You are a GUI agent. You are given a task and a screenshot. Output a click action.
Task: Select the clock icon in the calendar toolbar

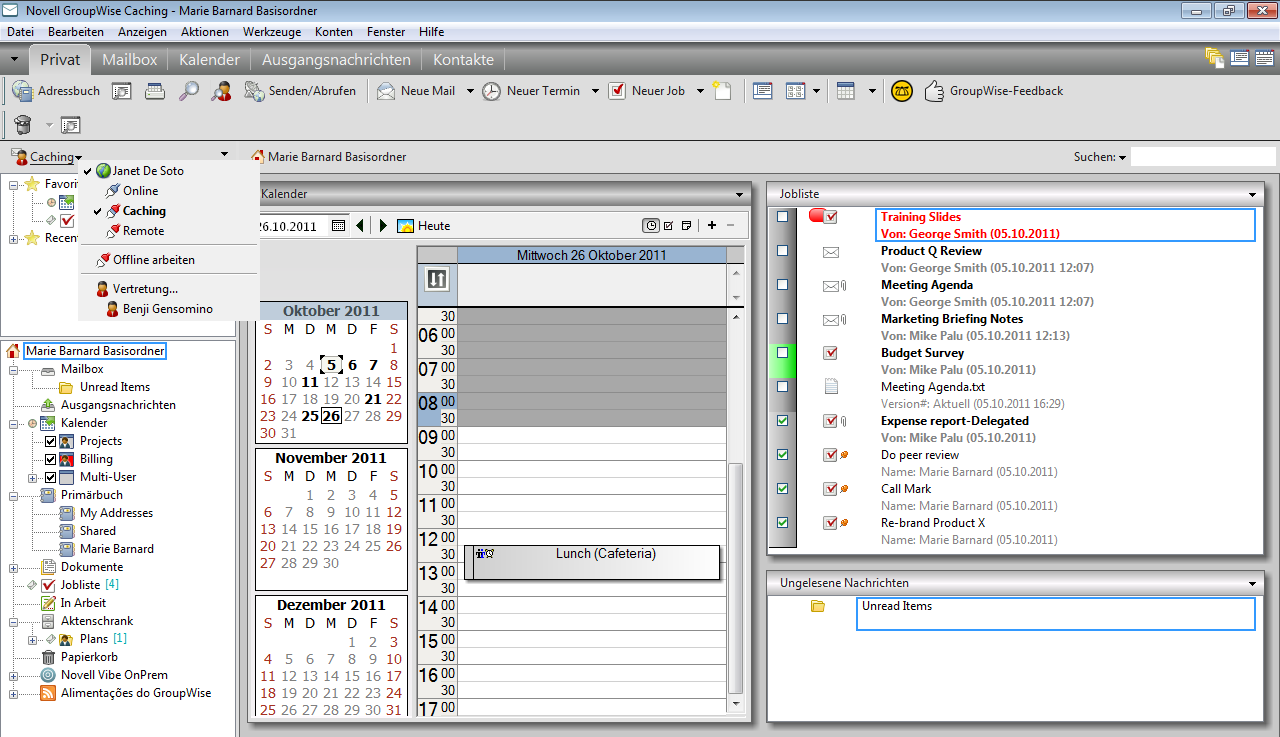pyautogui.click(x=651, y=225)
